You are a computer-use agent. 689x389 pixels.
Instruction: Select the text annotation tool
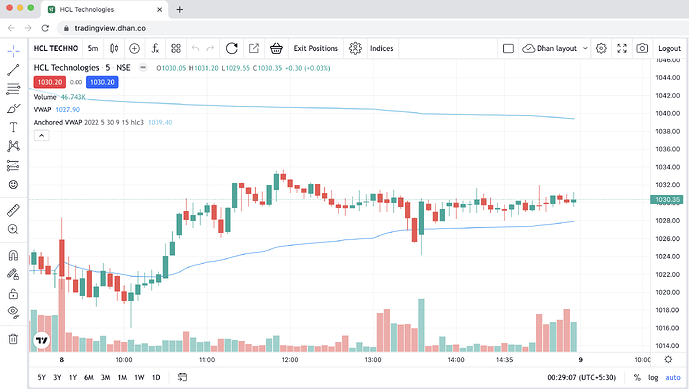13,127
